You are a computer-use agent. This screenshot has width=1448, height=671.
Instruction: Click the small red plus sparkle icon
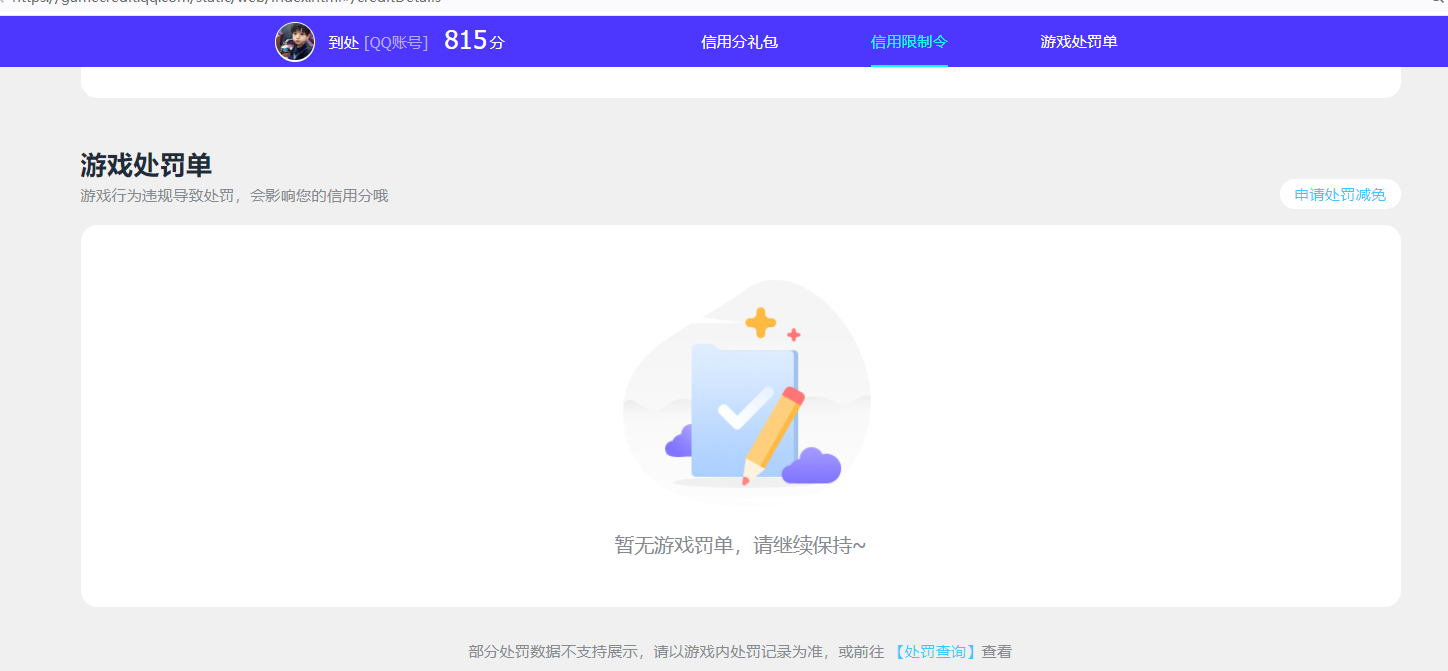point(793,333)
